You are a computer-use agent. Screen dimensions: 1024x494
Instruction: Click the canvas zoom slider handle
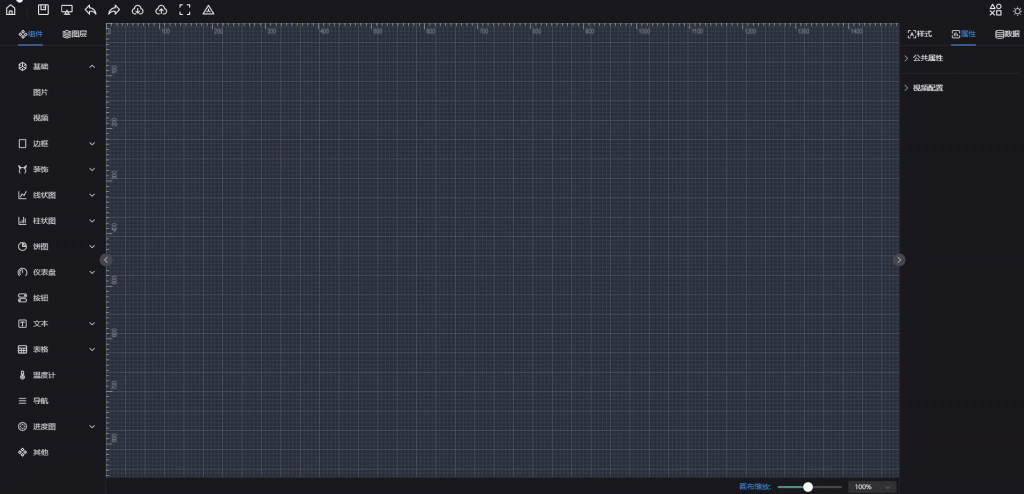click(808, 486)
